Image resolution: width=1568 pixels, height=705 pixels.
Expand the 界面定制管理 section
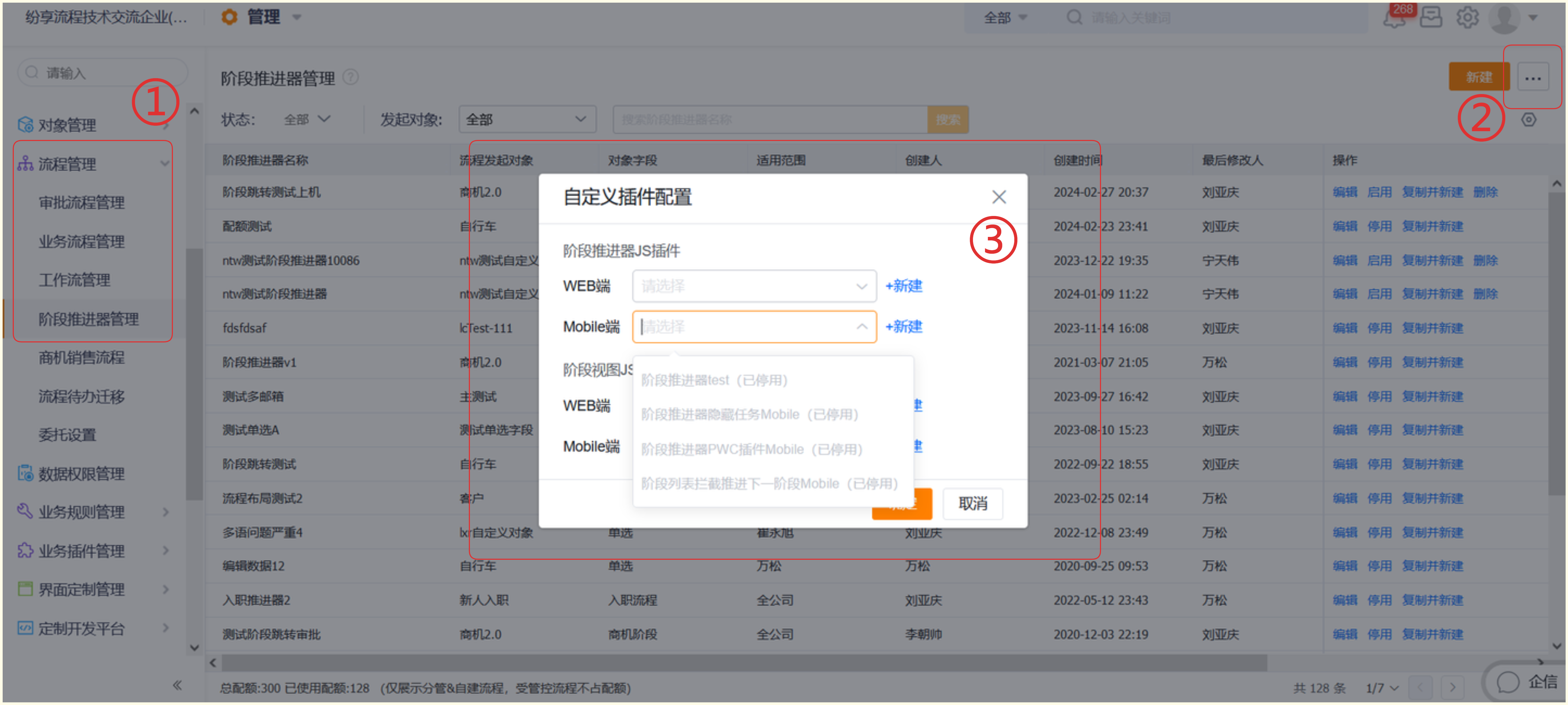pyautogui.click(x=165, y=589)
